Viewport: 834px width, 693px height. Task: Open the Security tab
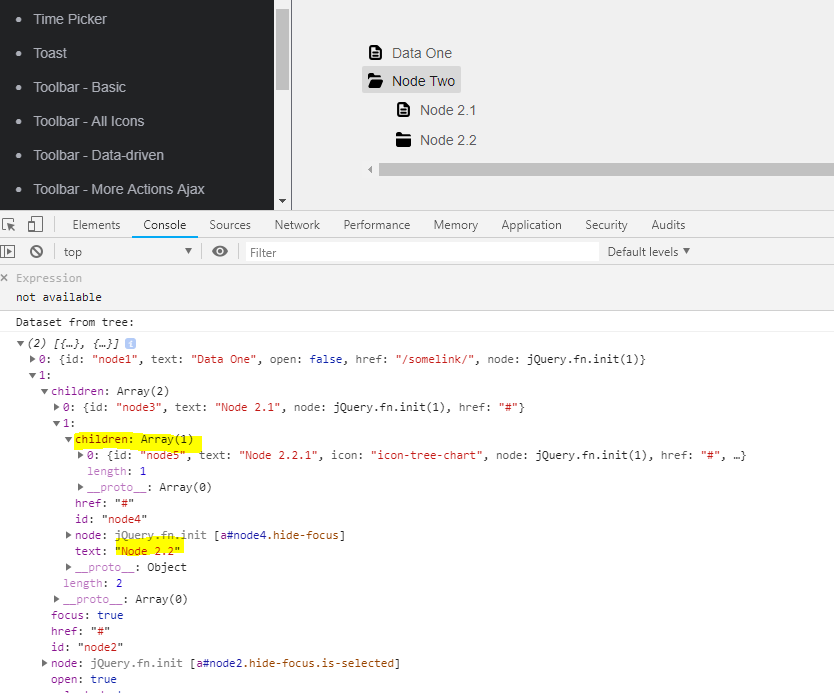[606, 225]
